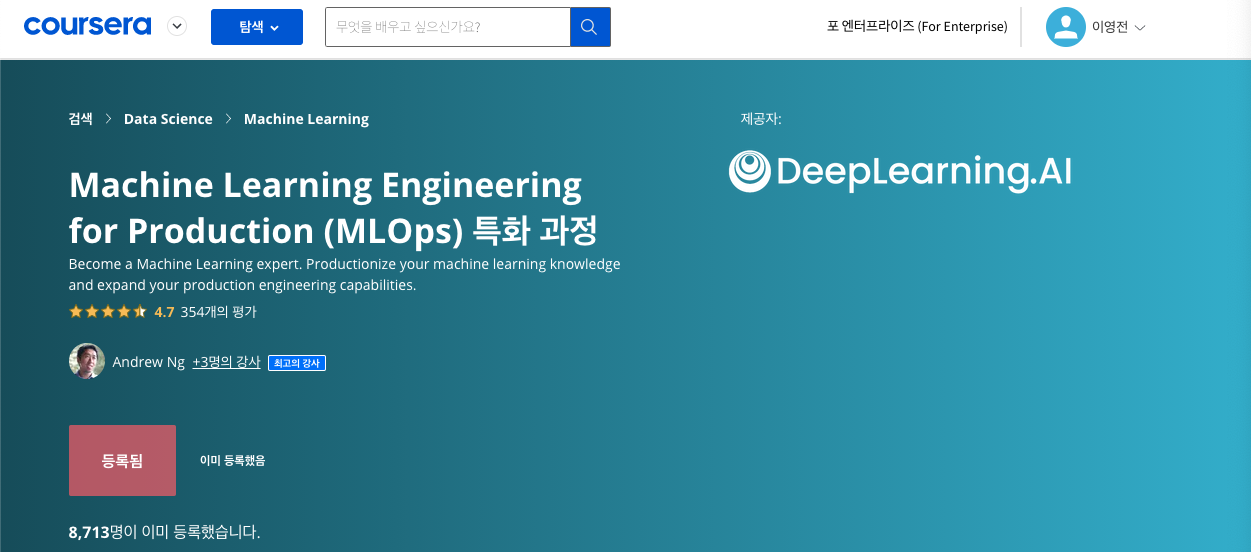Open Machine Learning breadcrumb

point(306,119)
